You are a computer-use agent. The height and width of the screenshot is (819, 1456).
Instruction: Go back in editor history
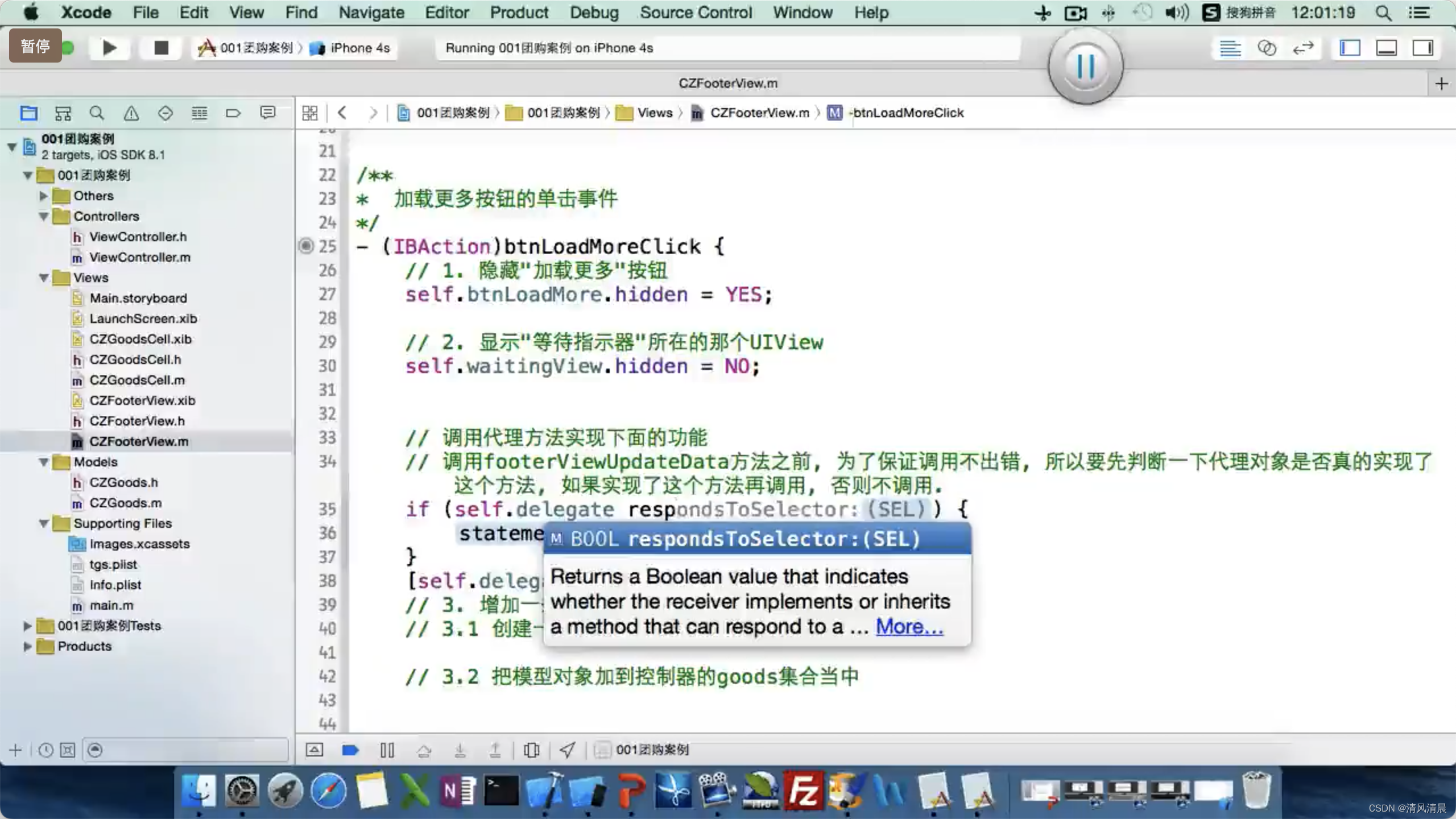coord(342,113)
